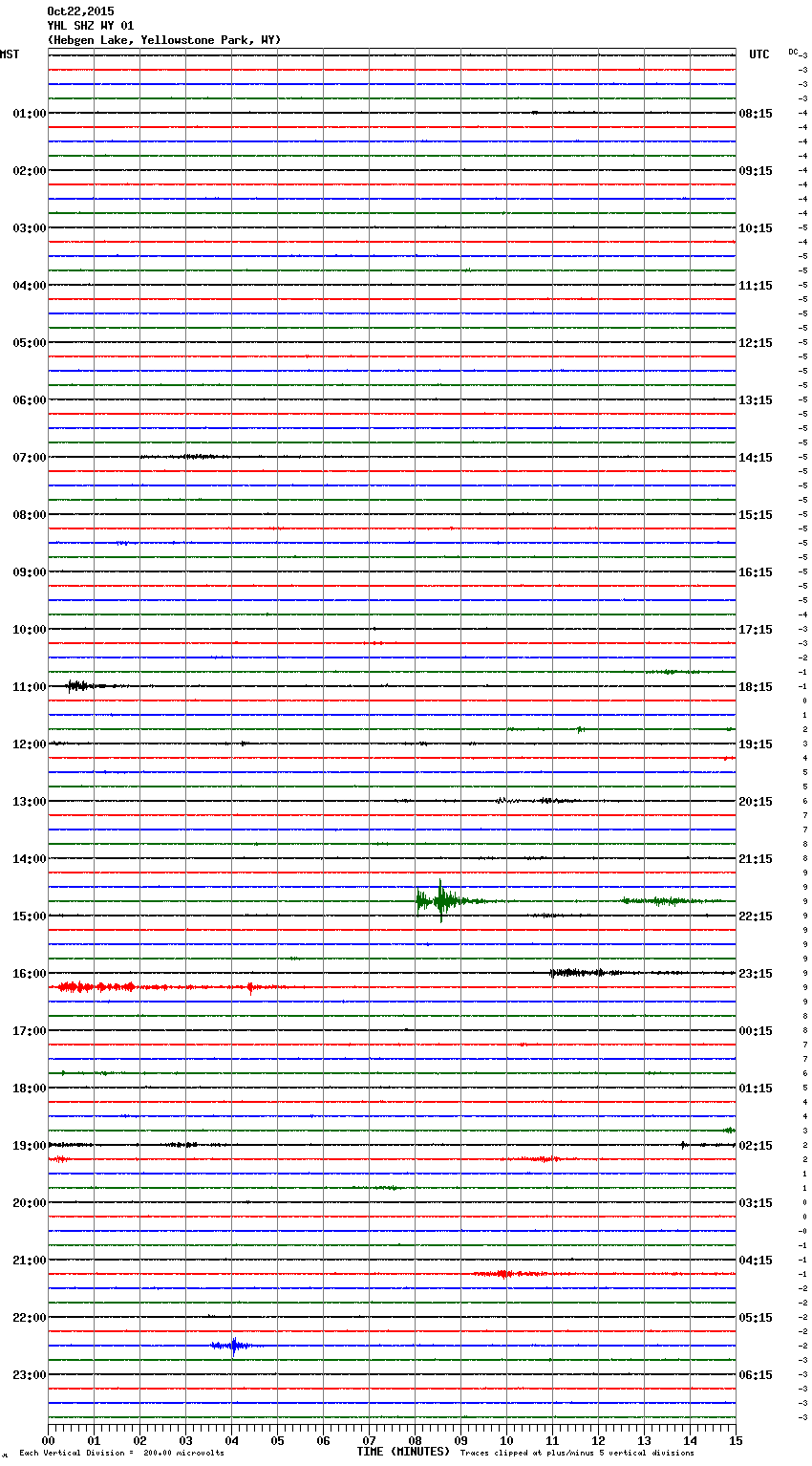Click the blue seismic burst on the 22:30 trace
This screenshot has width=812, height=1466.
pyautogui.click(x=232, y=1346)
